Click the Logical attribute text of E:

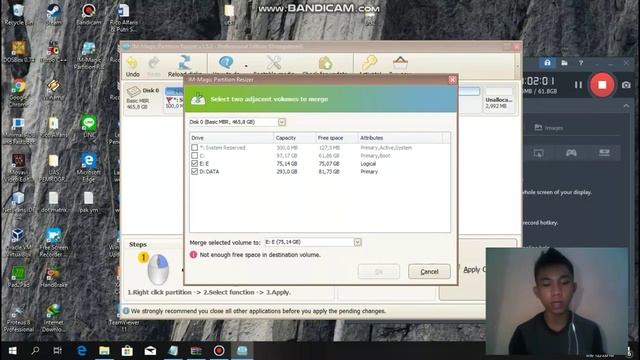pyautogui.click(x=368, y=164)
